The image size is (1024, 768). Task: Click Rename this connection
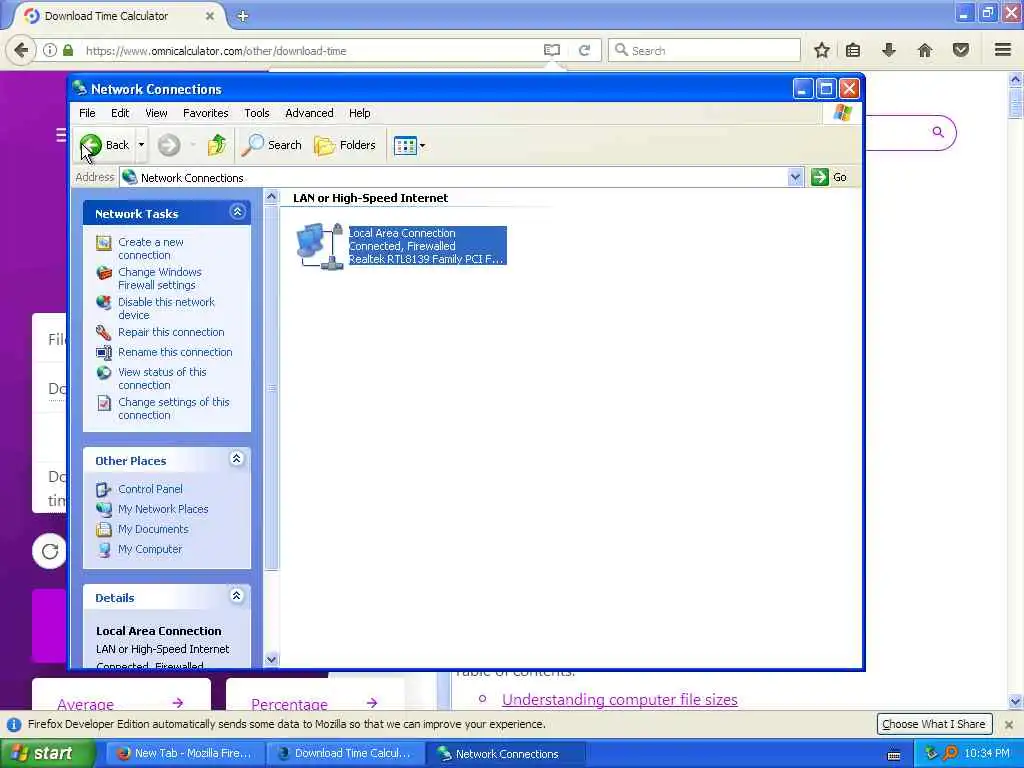tap(175, 352)
